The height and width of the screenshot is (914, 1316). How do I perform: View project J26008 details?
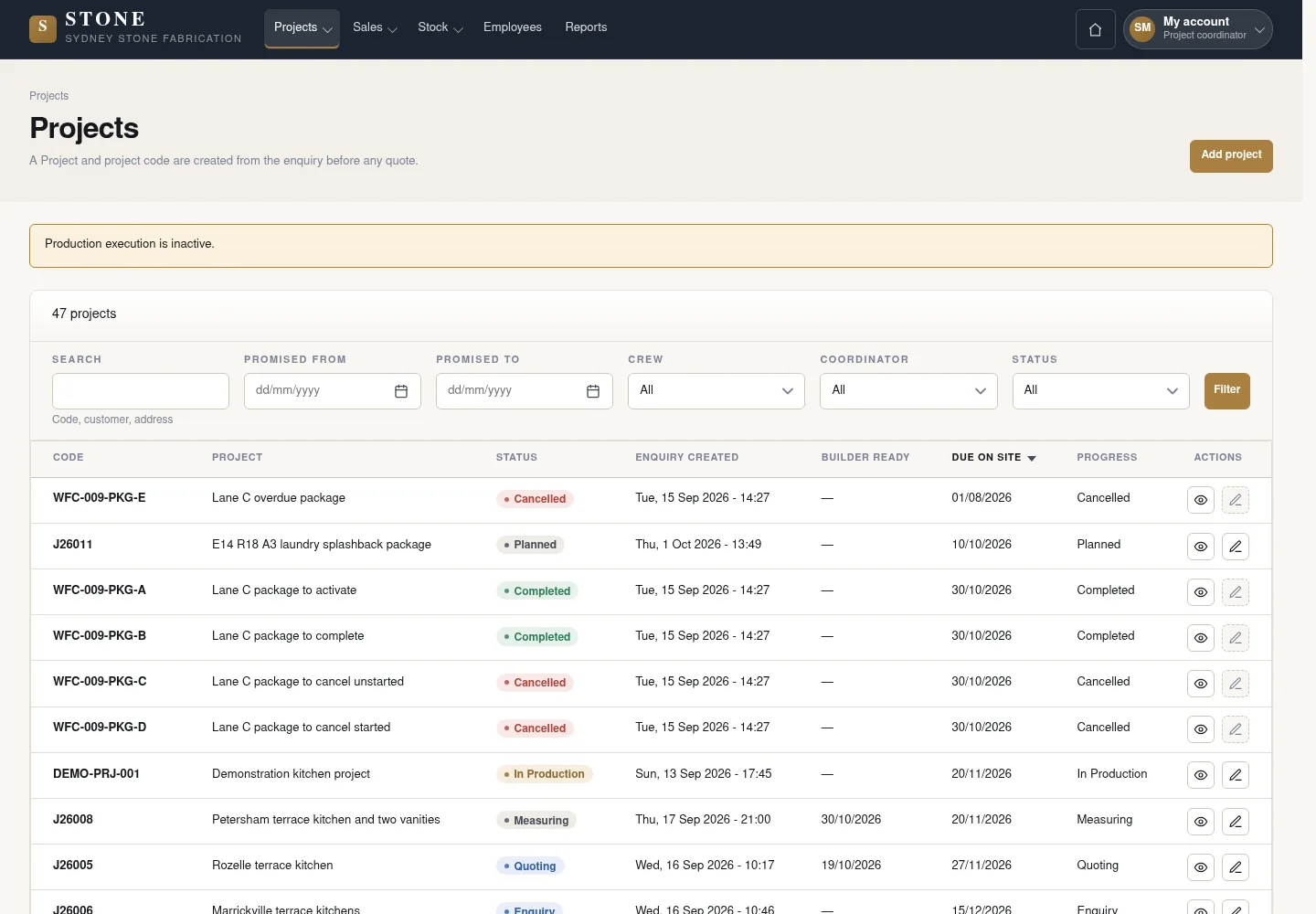tap(1201, 822)
